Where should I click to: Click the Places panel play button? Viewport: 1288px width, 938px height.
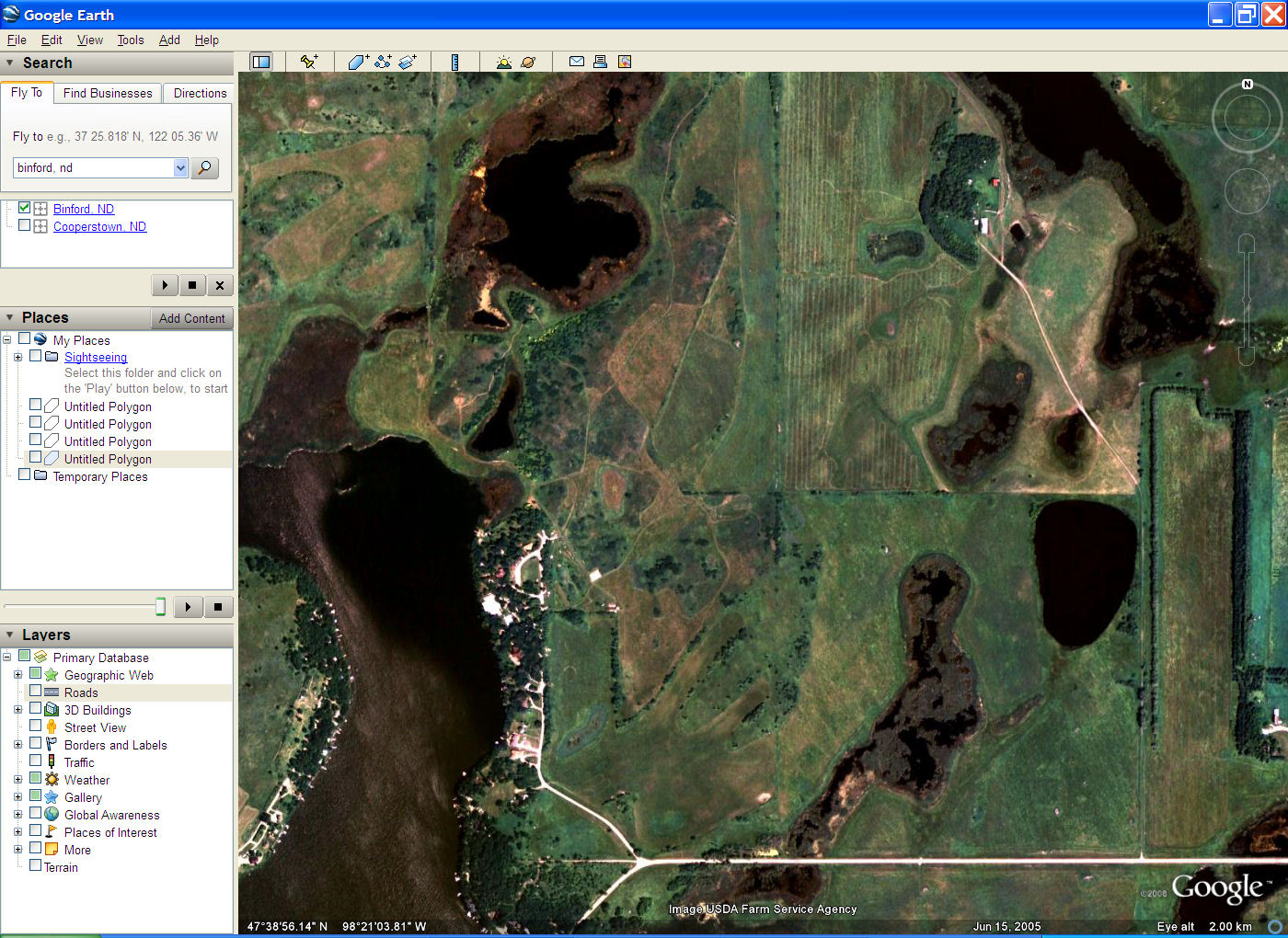188,607
